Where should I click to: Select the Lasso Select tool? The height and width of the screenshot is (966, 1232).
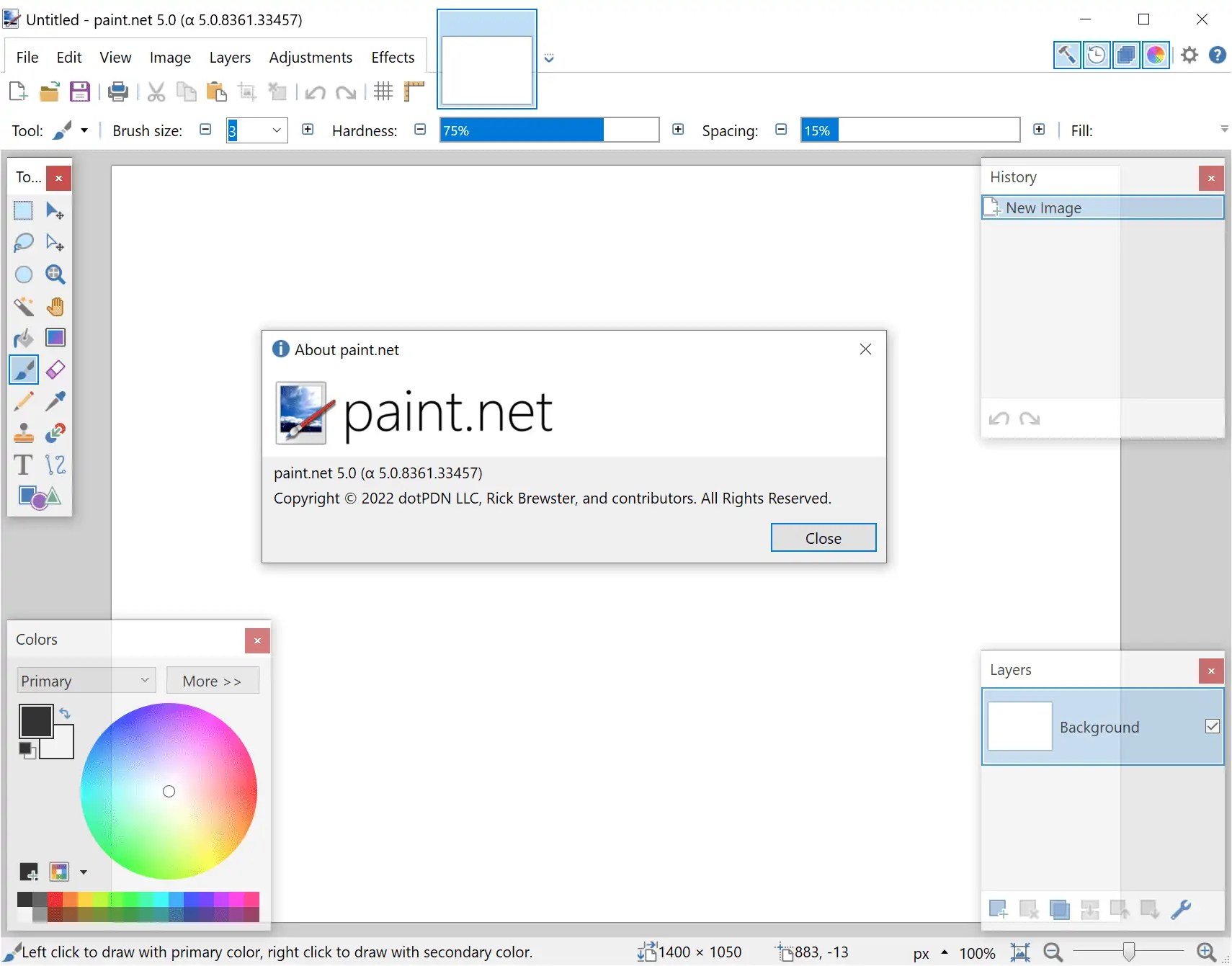(24, 242)
